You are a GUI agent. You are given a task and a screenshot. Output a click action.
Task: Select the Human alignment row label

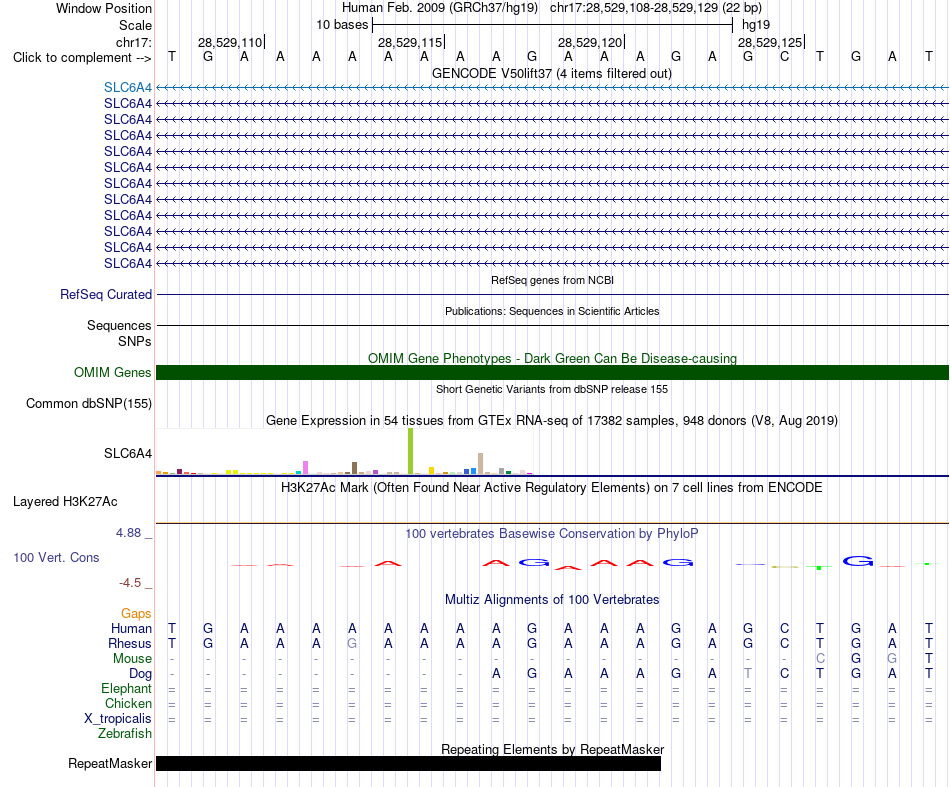pos(131,628)
